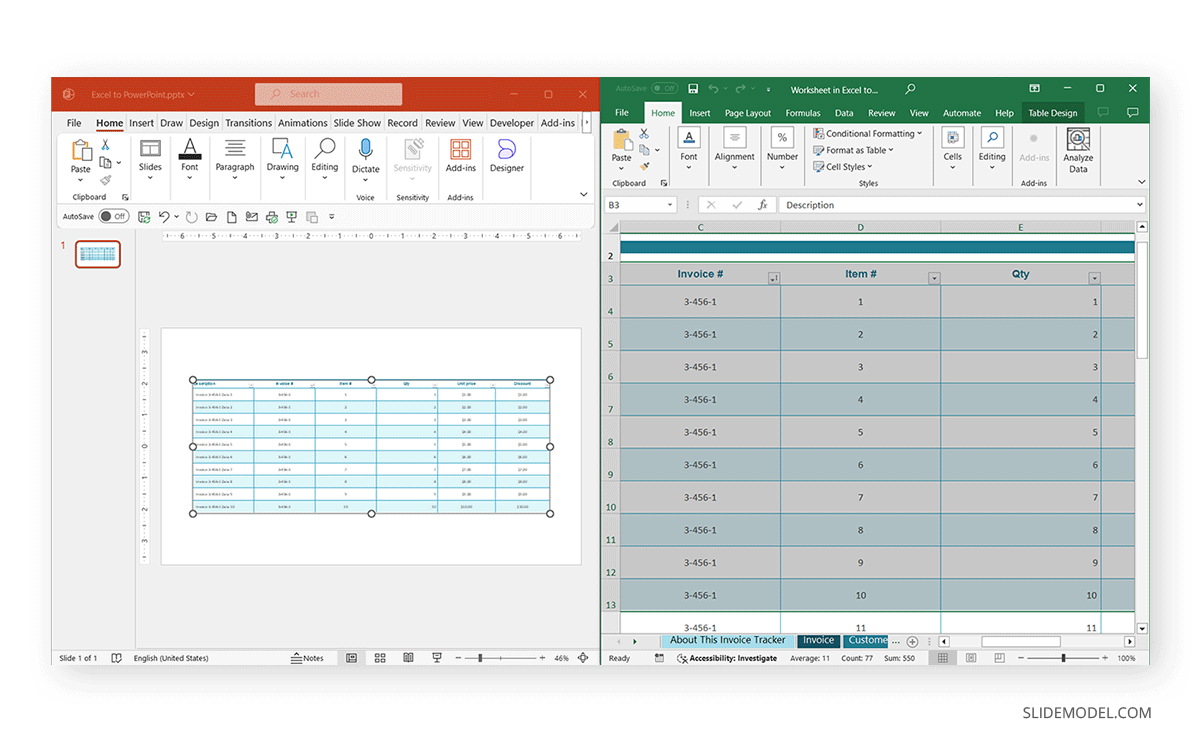
Task: Click Open folder icon in PowerPoint toolbar
Action: click(x=211, y=216)
